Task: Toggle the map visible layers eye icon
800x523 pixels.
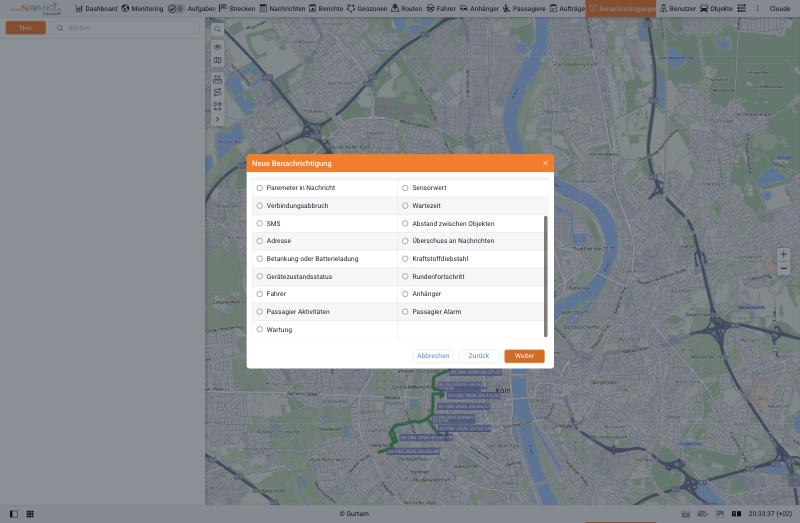Action: tap(217, 47)
